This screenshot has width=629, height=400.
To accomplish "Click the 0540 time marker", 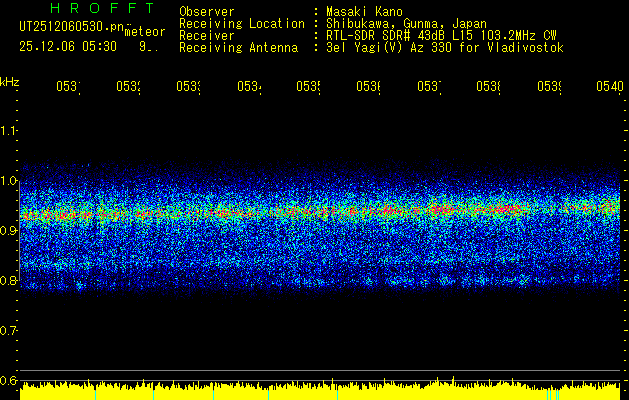I will point(610,86).
